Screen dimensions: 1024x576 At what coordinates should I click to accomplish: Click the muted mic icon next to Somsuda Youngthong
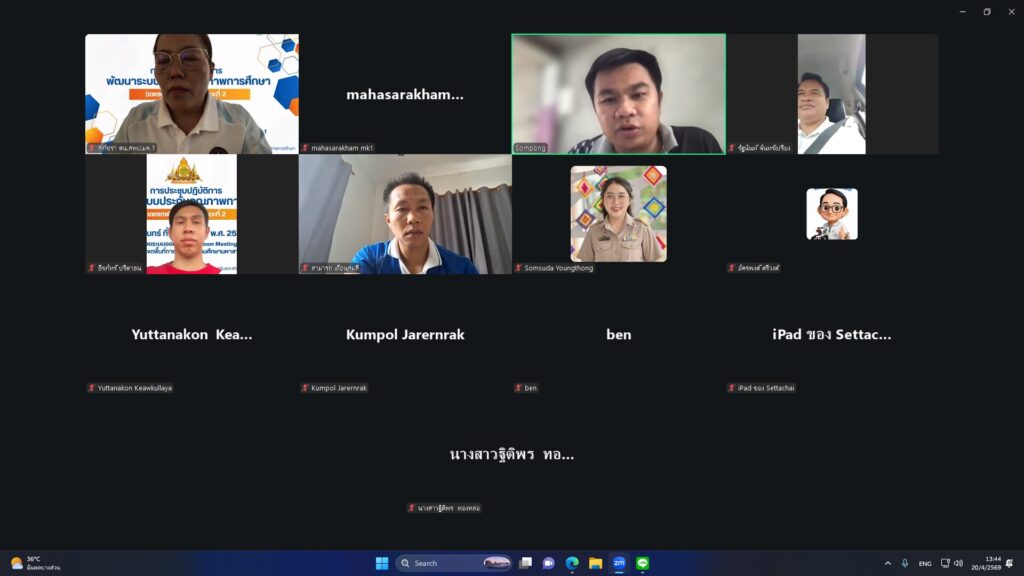519,268
